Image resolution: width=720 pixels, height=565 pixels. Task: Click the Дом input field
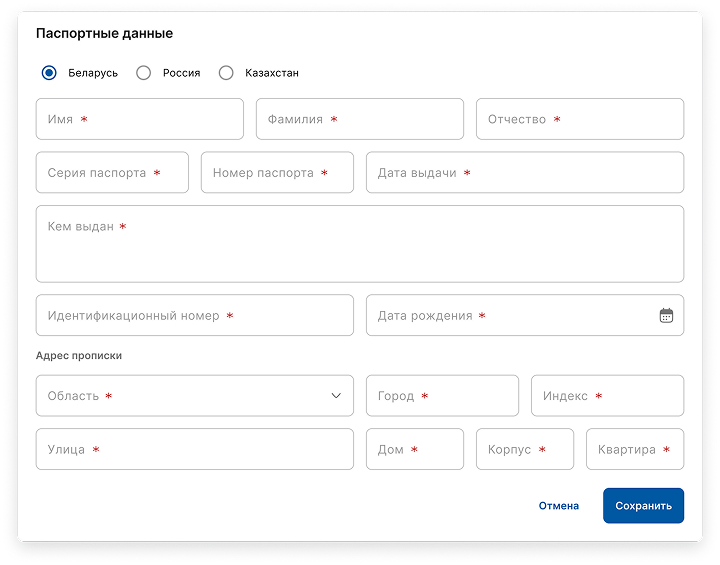[415, 449]
